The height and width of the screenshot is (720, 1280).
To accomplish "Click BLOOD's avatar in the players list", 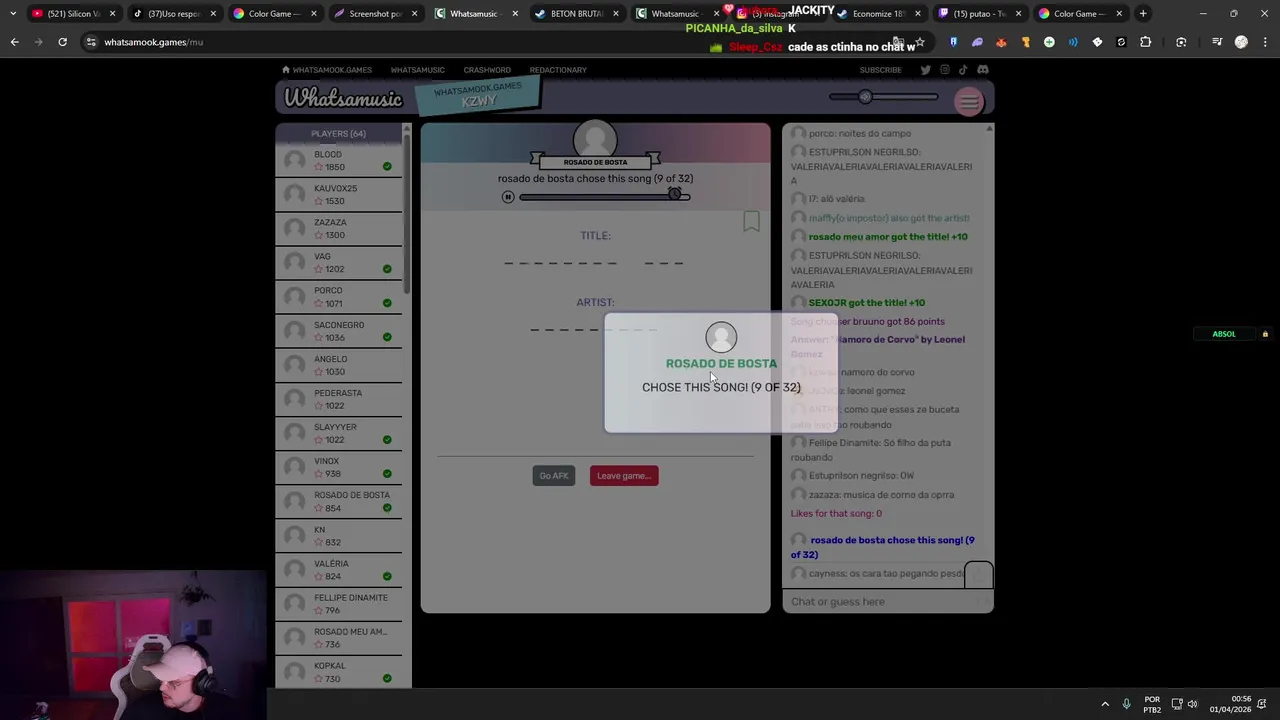I will [295, 160].
